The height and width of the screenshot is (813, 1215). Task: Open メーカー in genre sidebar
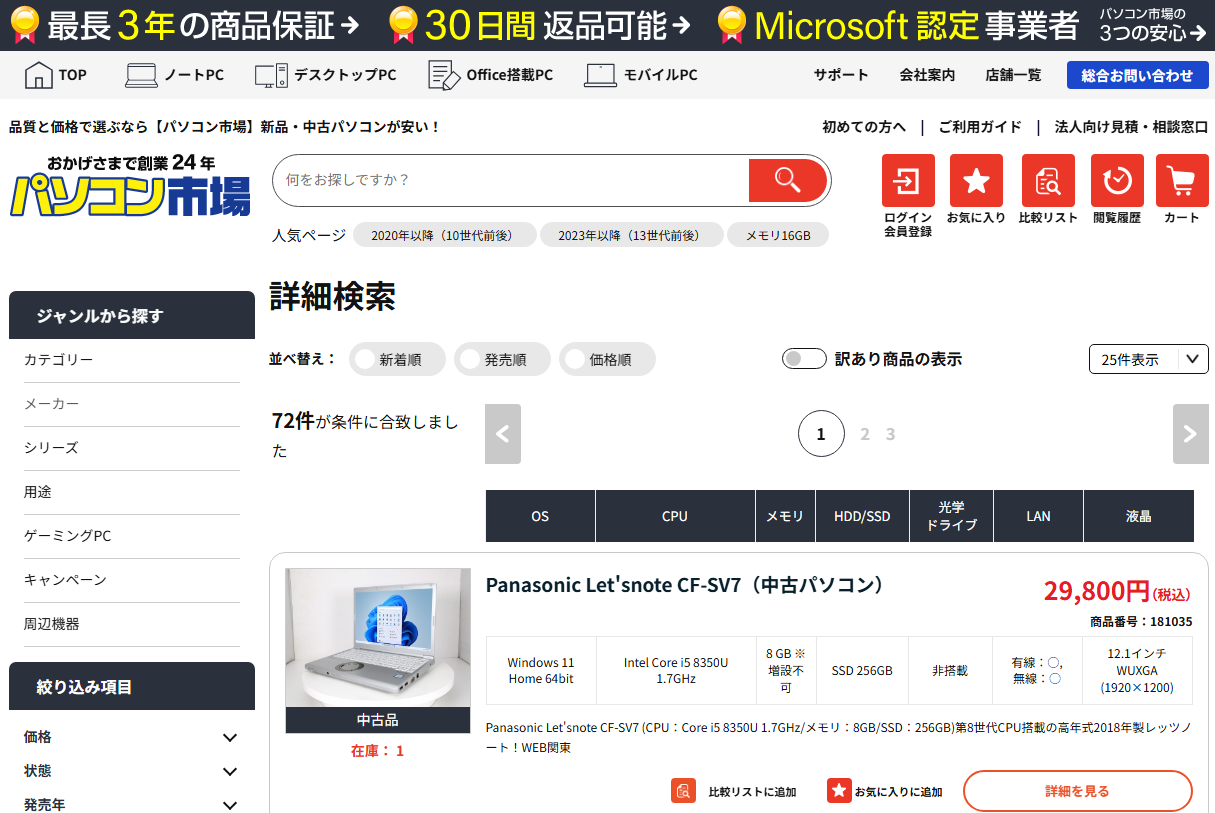(132, 404)
